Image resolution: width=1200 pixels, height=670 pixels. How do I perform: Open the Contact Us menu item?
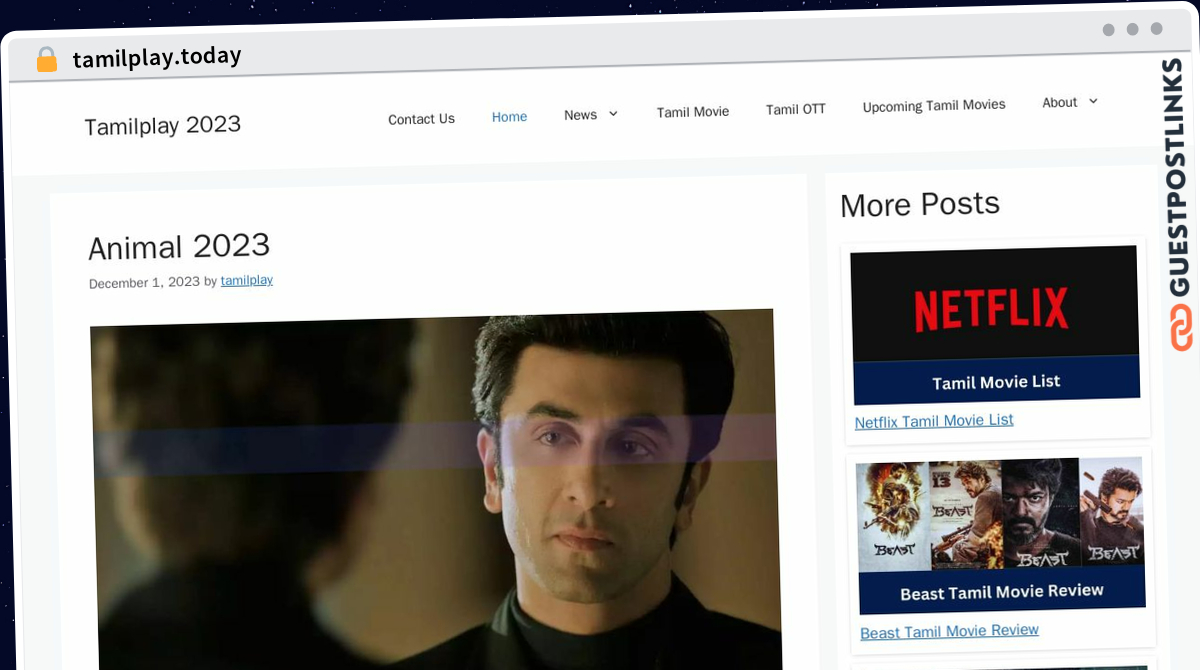click(421, 119)
